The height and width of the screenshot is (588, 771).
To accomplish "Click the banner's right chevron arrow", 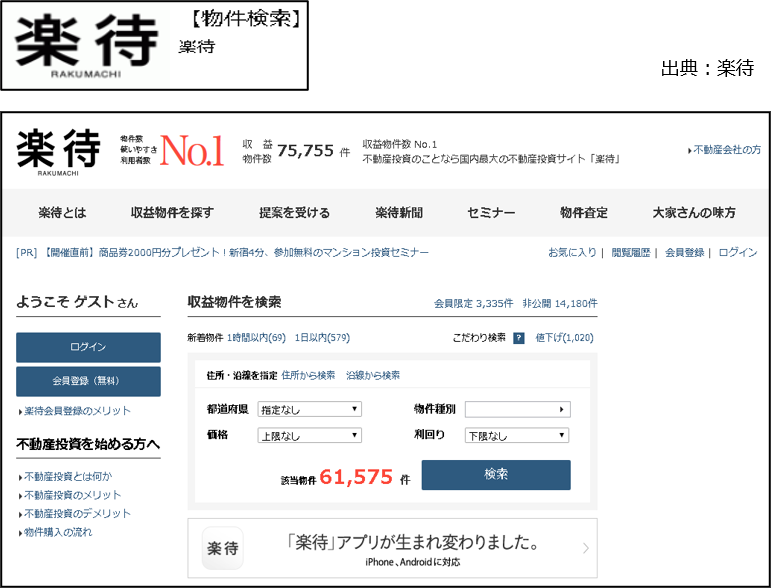I will tap(585, 548).
